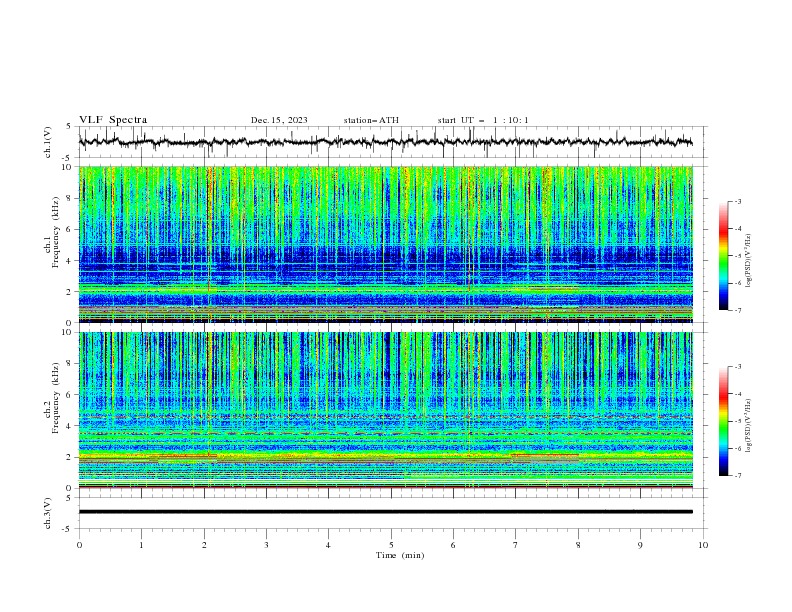Screen dimensions: 792x612
Task: Click the ch.3 flat waveform trace
Action: tap(385, 512)
